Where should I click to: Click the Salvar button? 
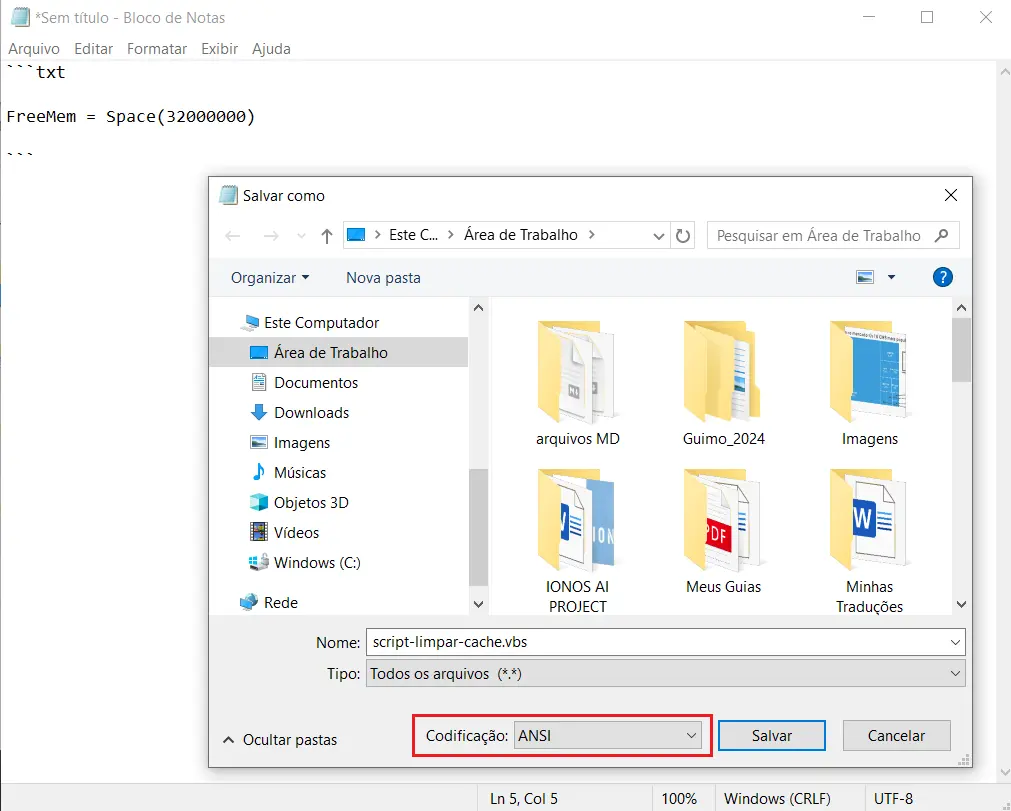point(771,736)
